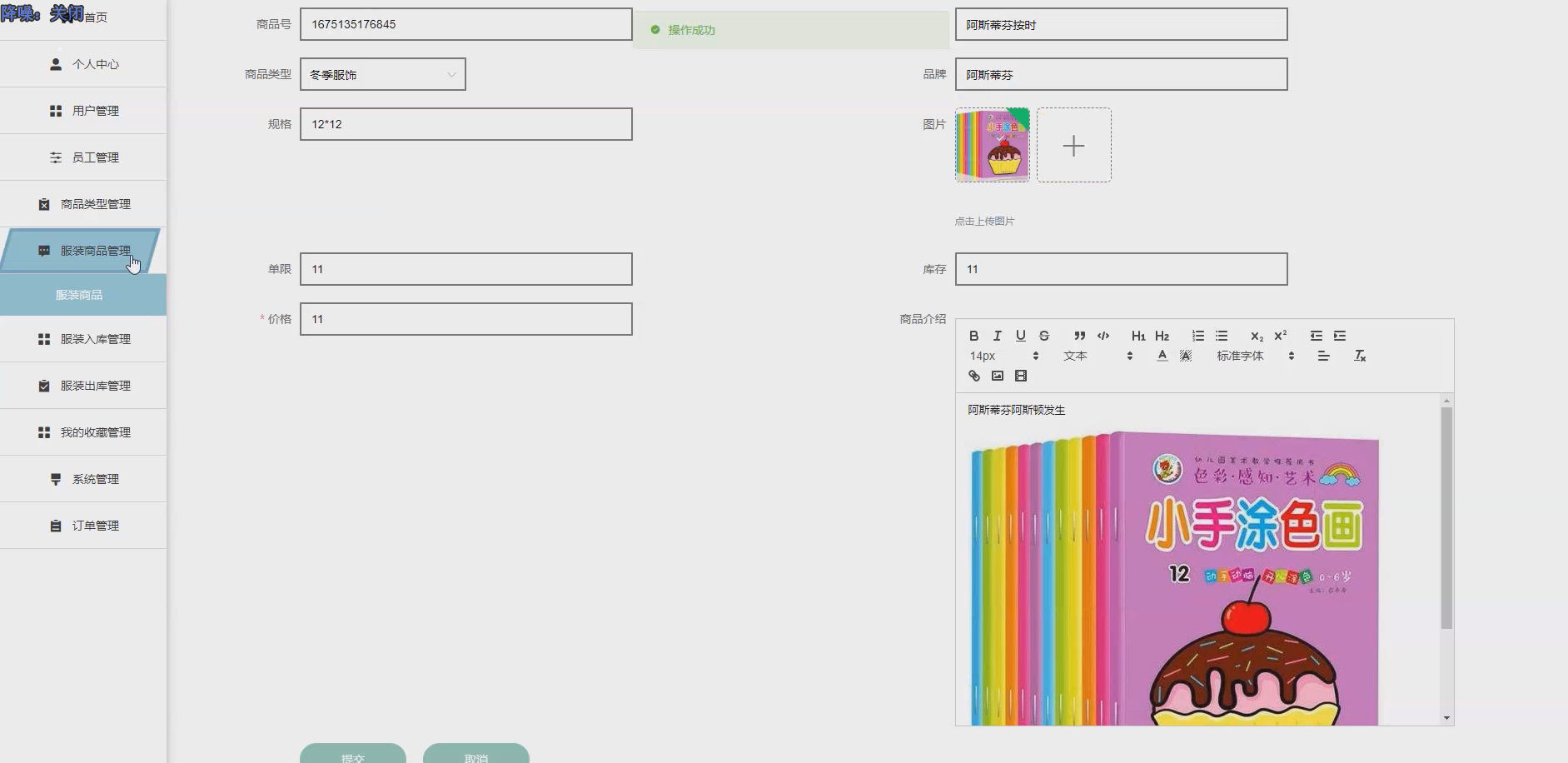Click the editor text 阿斯蒂芬阿斯顿发生
This screenshot has height=763, width=1568.
point(1016,410)
